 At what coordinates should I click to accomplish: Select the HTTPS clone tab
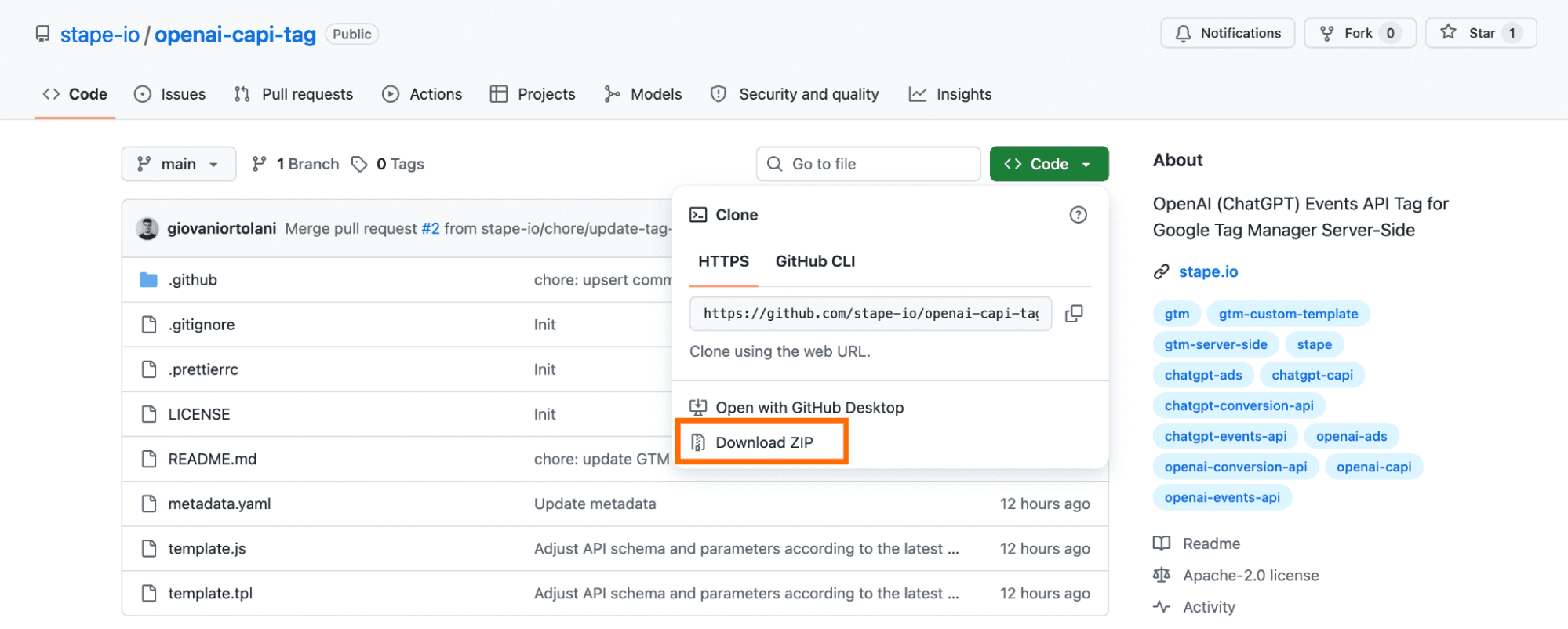tap(723, 262)
